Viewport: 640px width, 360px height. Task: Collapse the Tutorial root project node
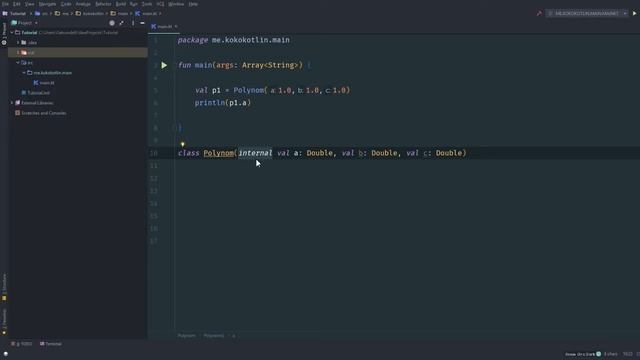[x=12, y=33]
